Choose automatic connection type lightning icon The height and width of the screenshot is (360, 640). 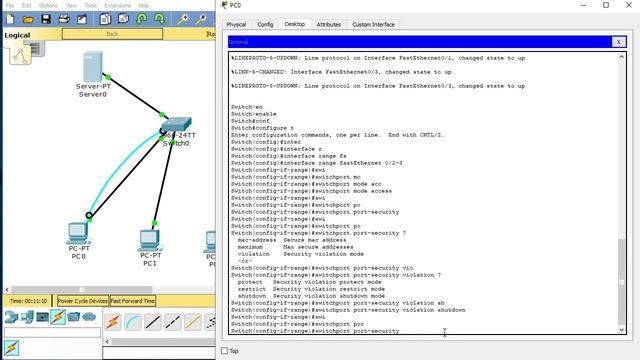click(113, 322)
